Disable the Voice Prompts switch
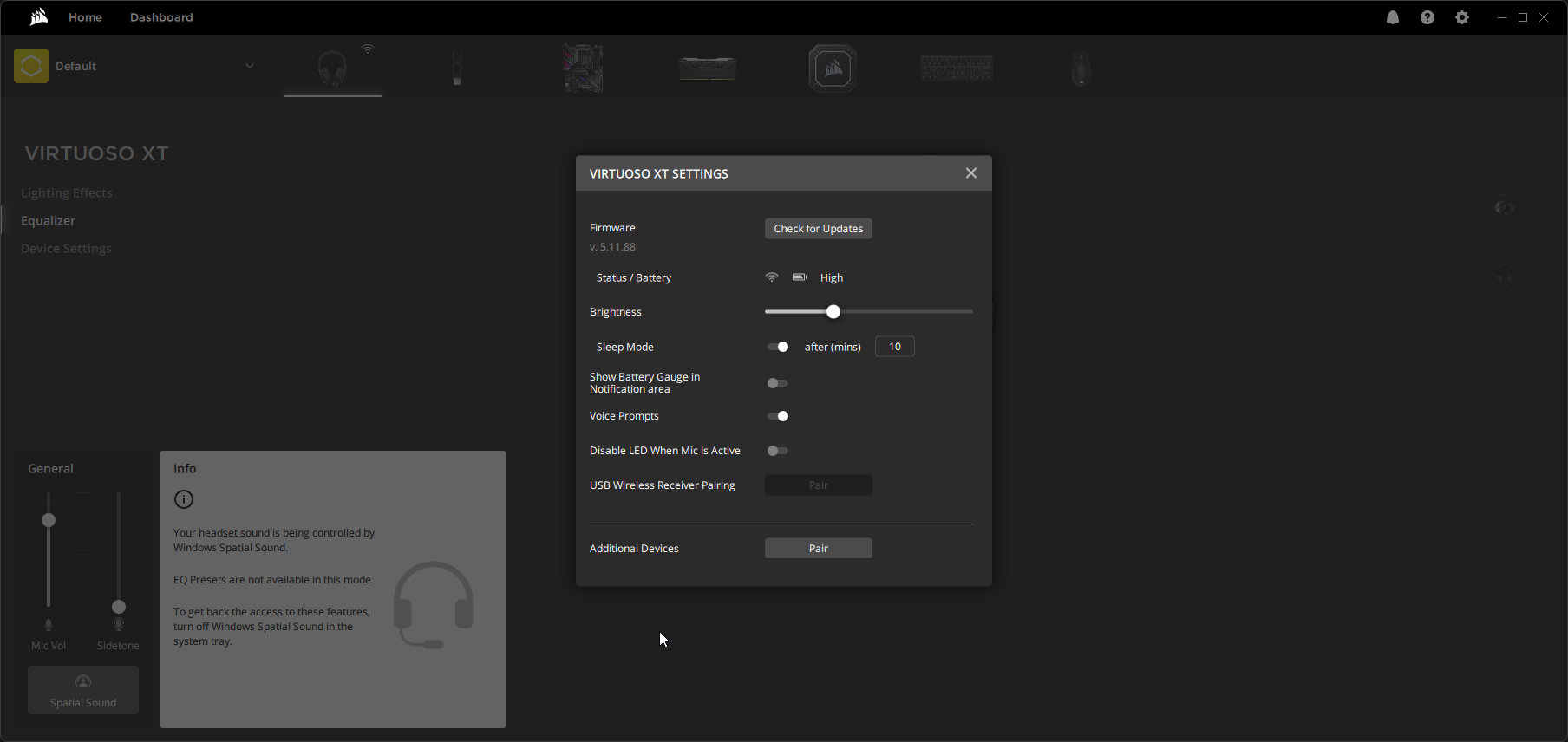 pyautogui.click(x=778, y=416)
